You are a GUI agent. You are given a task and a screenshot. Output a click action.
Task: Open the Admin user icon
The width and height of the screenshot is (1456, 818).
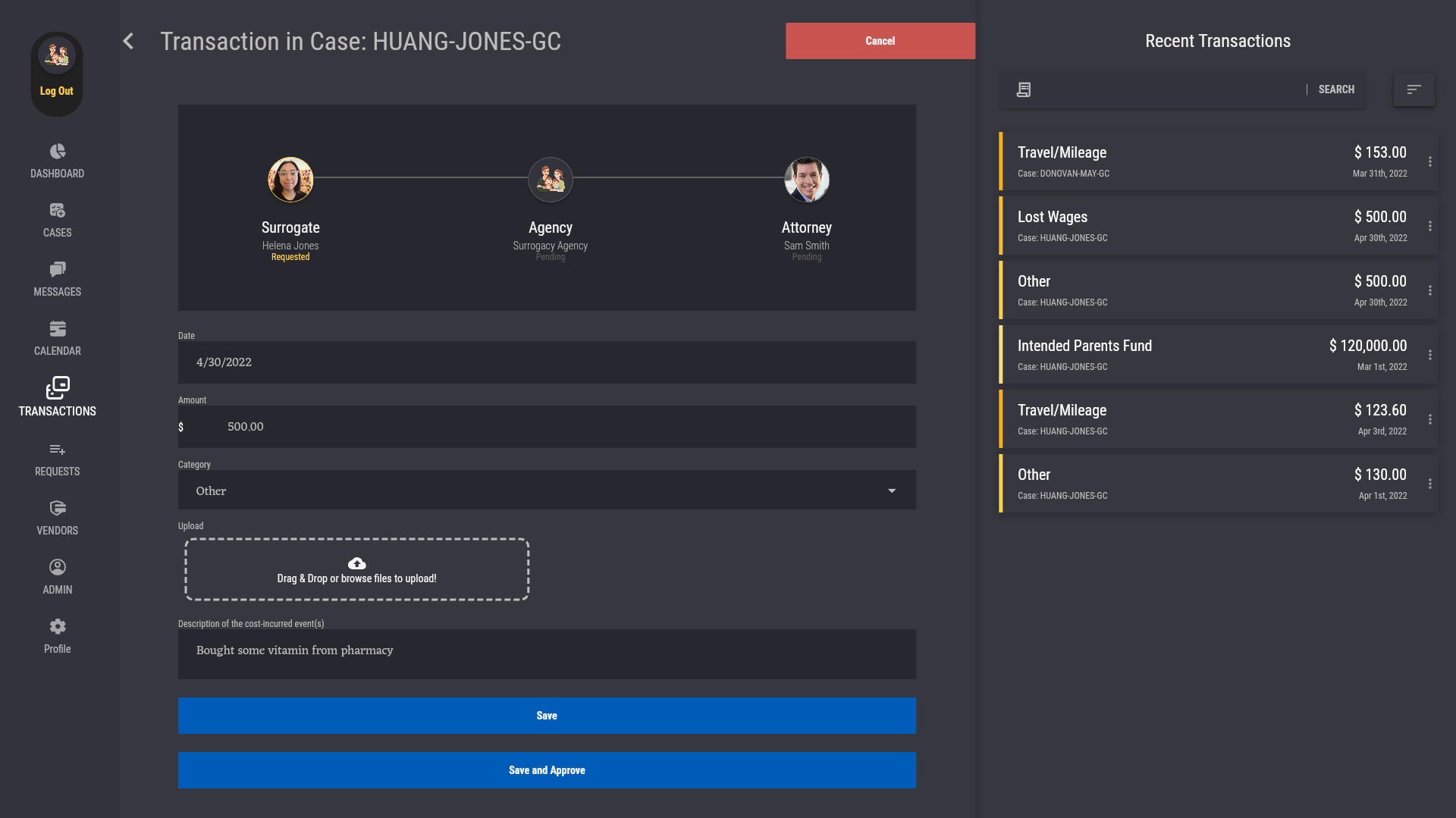pos(58,568)
